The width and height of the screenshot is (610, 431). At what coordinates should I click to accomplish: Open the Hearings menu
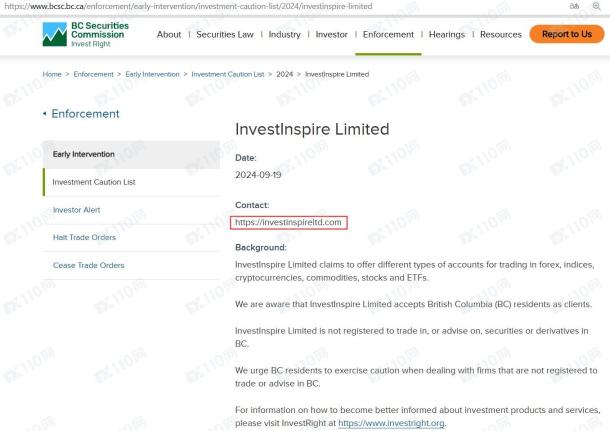pos(447,34)
